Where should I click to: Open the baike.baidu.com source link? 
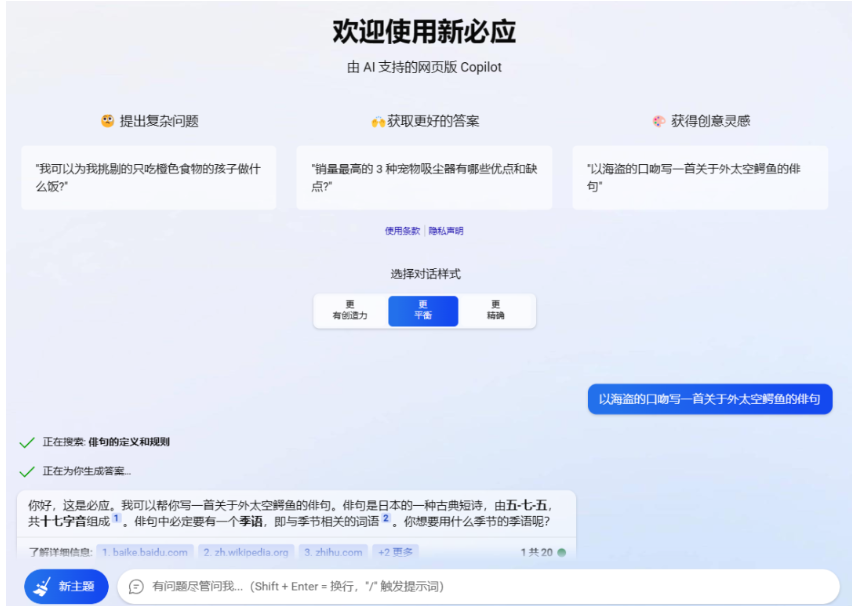pyautogui.click(x=145, y=552)
